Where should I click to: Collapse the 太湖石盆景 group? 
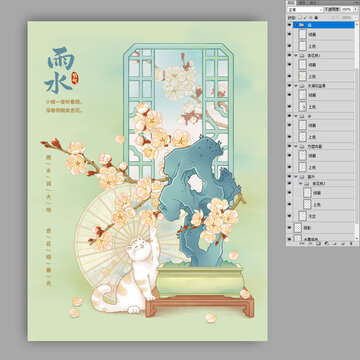(296, 86)
